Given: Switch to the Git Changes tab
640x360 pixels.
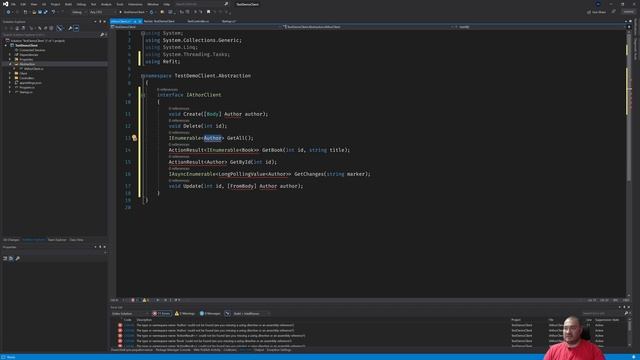Looking at the screenshot, I should 11,240.
